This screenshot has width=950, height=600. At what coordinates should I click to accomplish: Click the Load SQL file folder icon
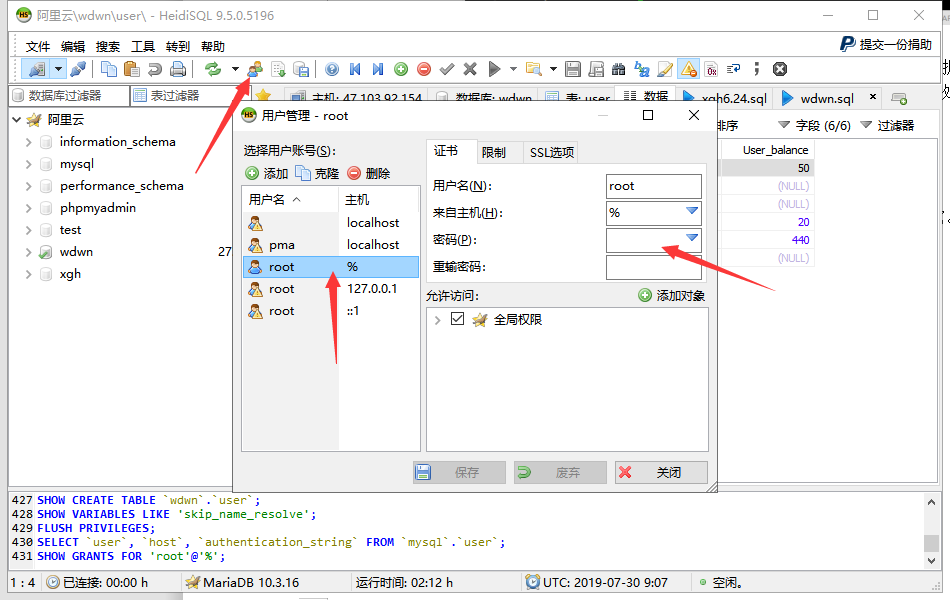(534, 69)
